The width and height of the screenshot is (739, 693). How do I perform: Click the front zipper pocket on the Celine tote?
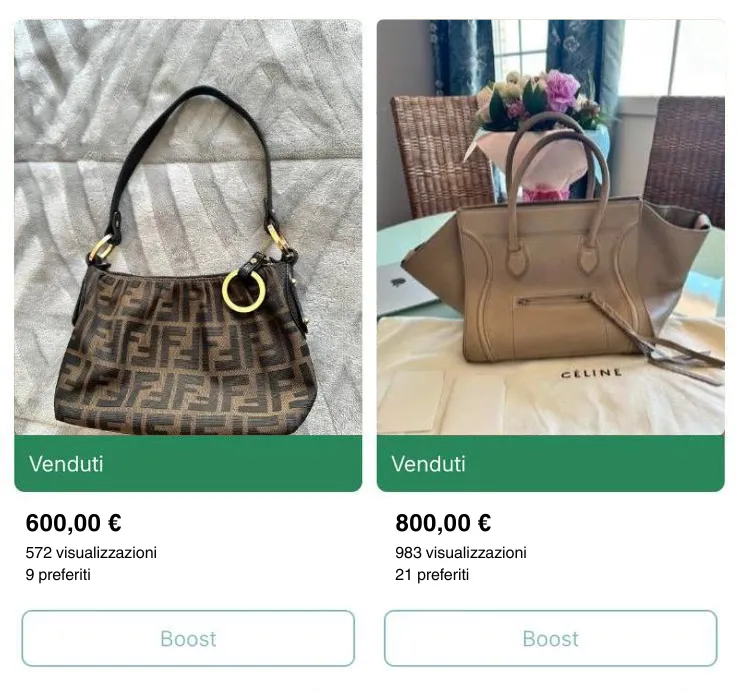554,300
